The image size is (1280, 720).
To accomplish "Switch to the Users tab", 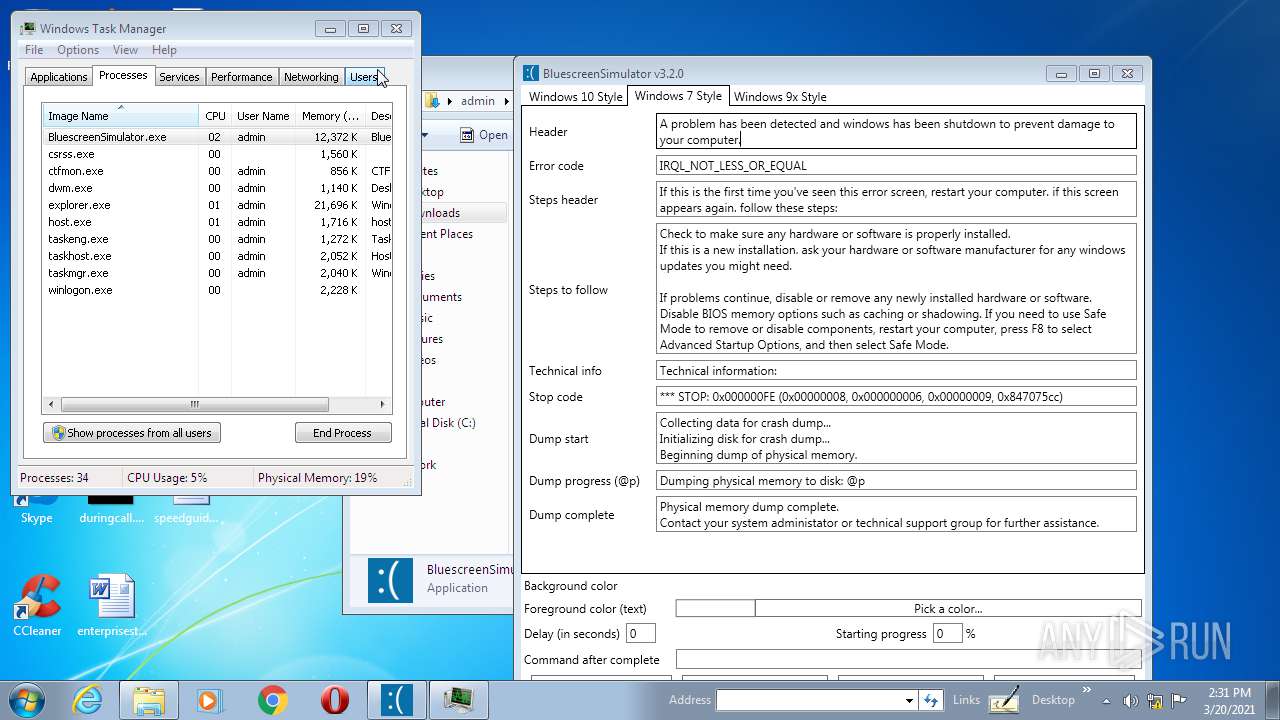I will coord(364,77).
